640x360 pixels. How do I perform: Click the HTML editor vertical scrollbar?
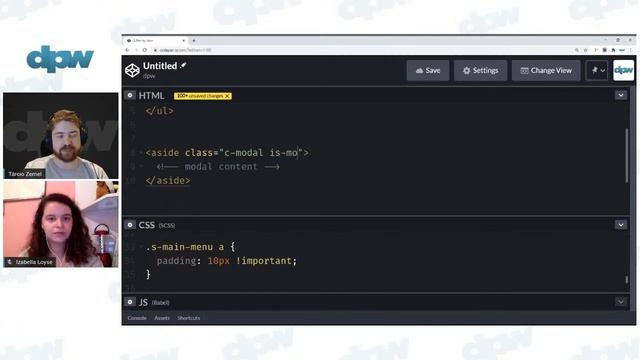coord(627,155)
